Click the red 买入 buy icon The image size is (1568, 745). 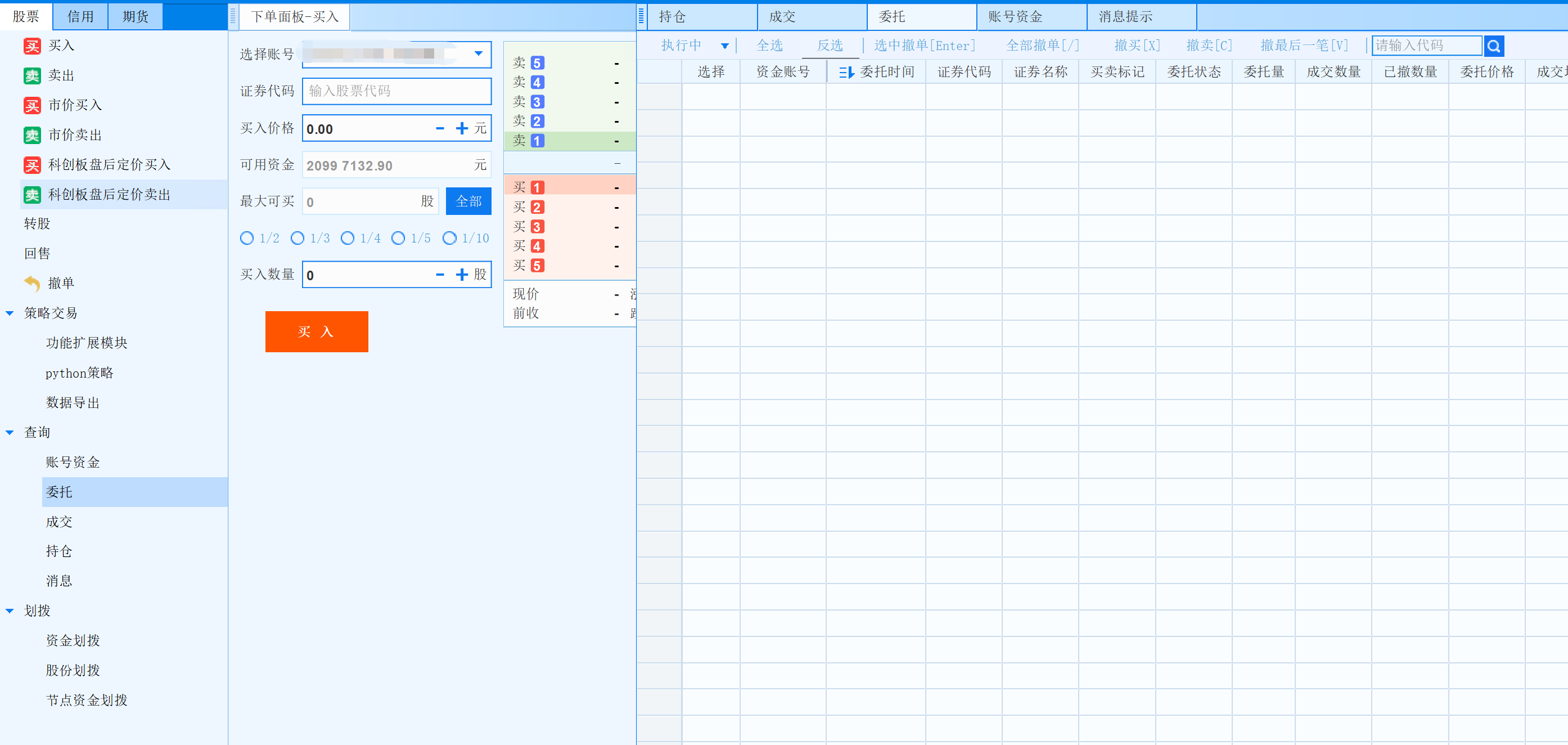click(32, 46)
